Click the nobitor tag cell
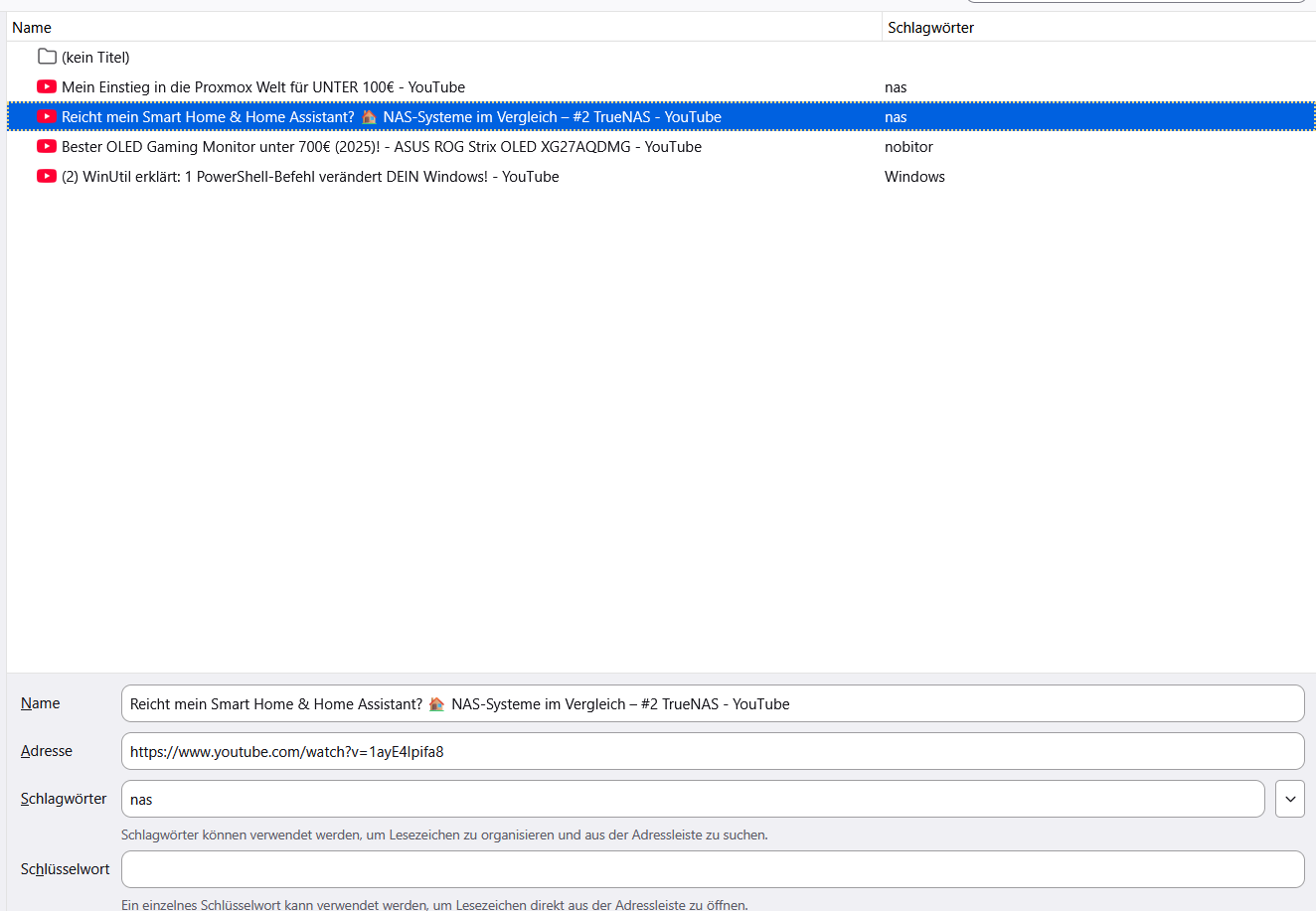The image size is (1316, 911). (908, 147)
